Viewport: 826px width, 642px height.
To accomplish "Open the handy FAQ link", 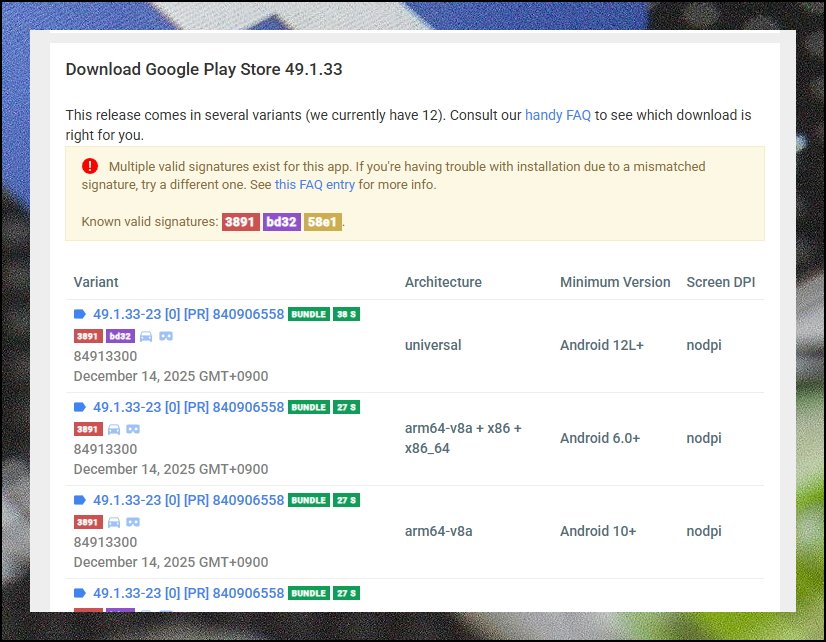I will pos(558,115).
